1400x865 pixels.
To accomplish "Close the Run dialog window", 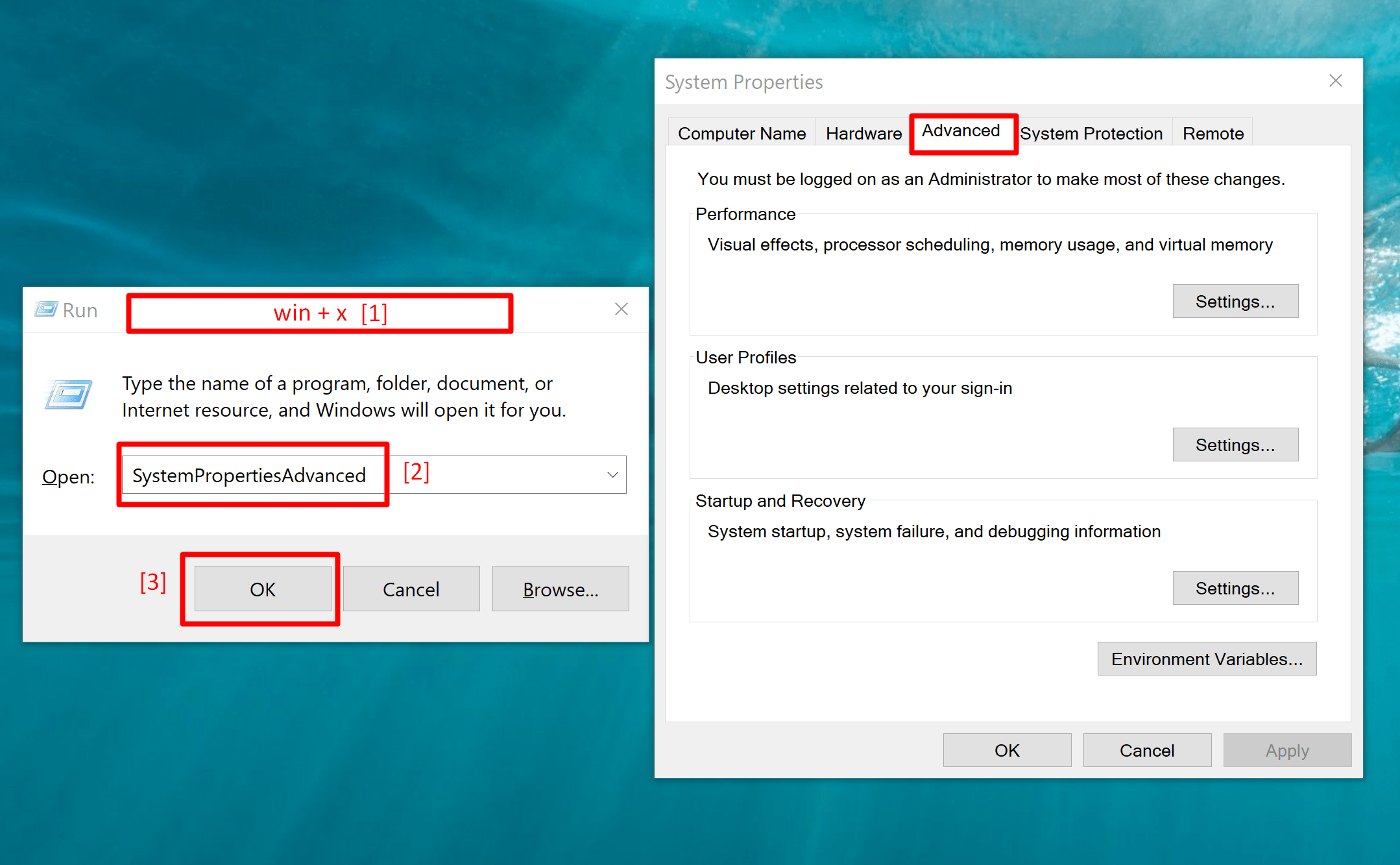I will (621, 310).
